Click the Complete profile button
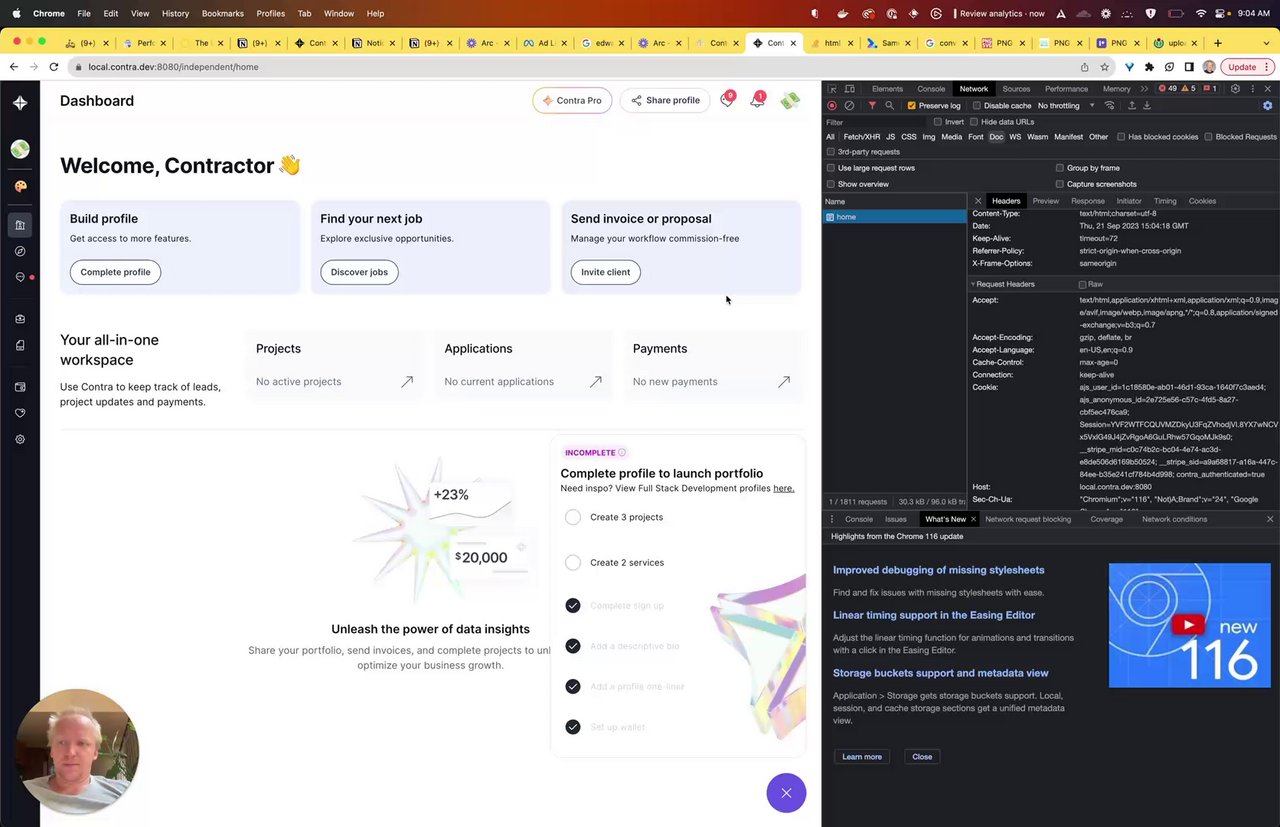 (115, 272)
